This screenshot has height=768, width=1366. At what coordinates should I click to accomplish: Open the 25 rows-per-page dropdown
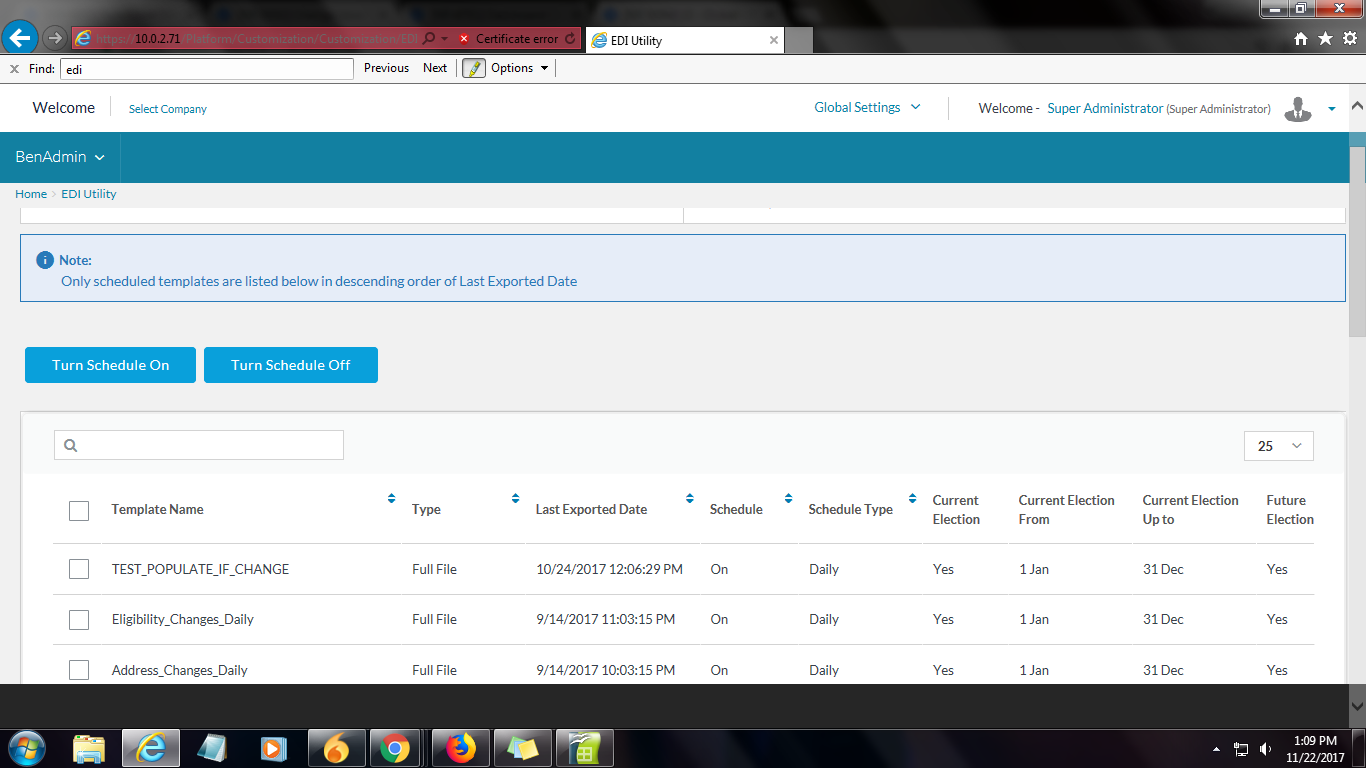tap(1278, 446)
